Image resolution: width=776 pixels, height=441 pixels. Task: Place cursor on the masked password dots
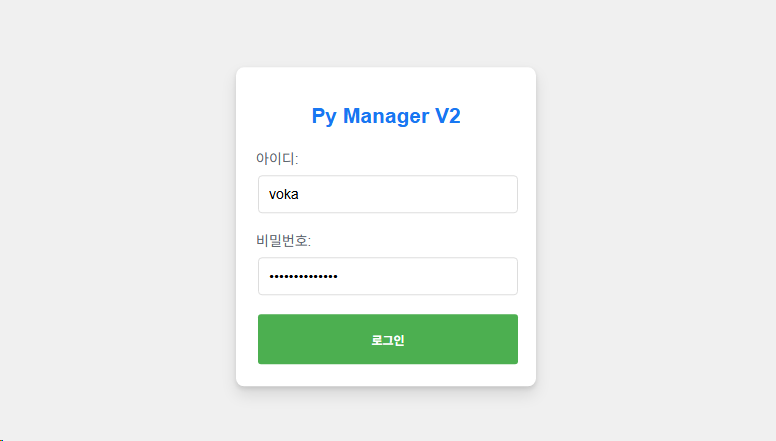303,276
